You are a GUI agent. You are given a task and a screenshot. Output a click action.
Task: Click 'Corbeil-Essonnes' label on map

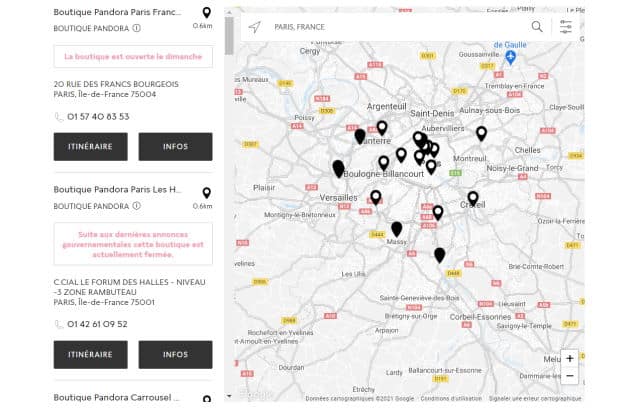(480, 317)
